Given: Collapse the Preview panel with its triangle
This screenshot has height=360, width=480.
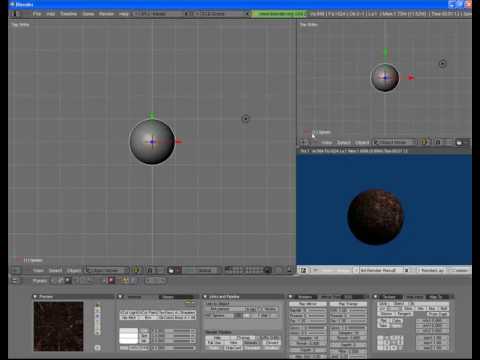Looking at the screenshot, I should pyautogui.click(x=35, y=296).
